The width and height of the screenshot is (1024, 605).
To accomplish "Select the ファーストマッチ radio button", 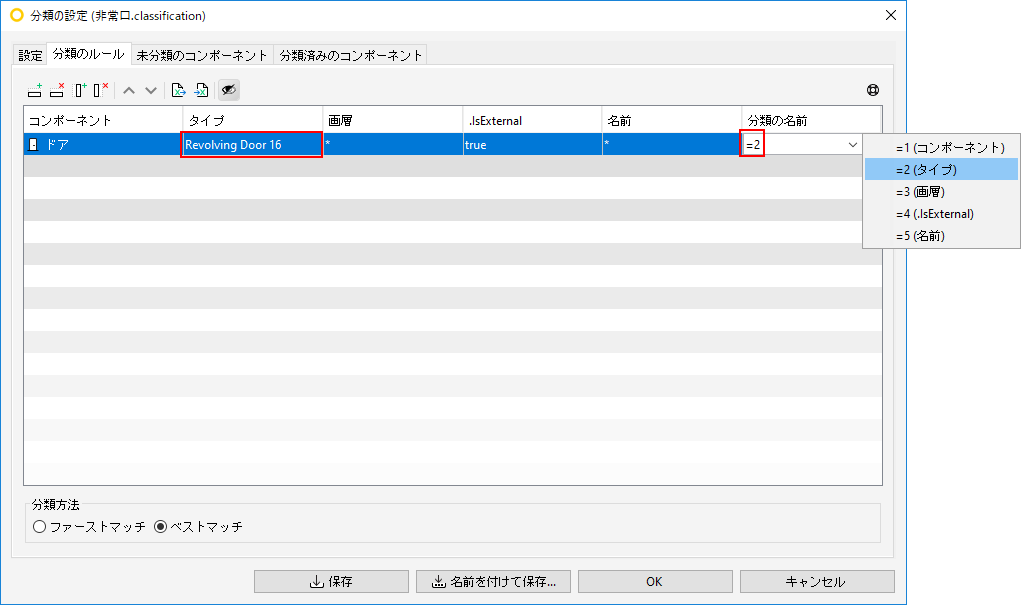I will [x=39, y=527].
